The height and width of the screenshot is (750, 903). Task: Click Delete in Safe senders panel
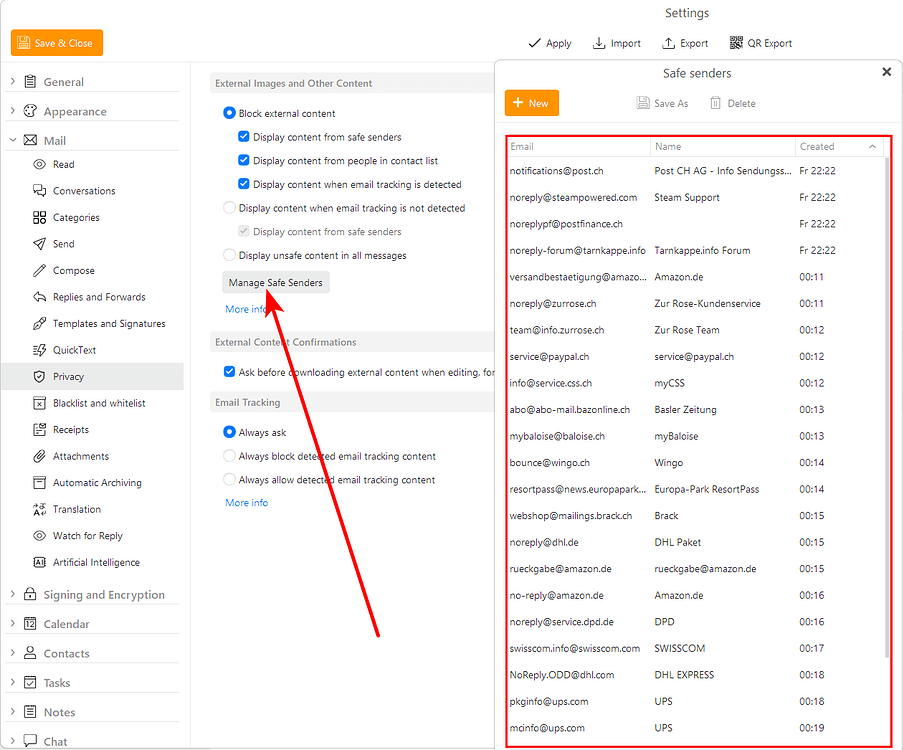tap(733, 103)
